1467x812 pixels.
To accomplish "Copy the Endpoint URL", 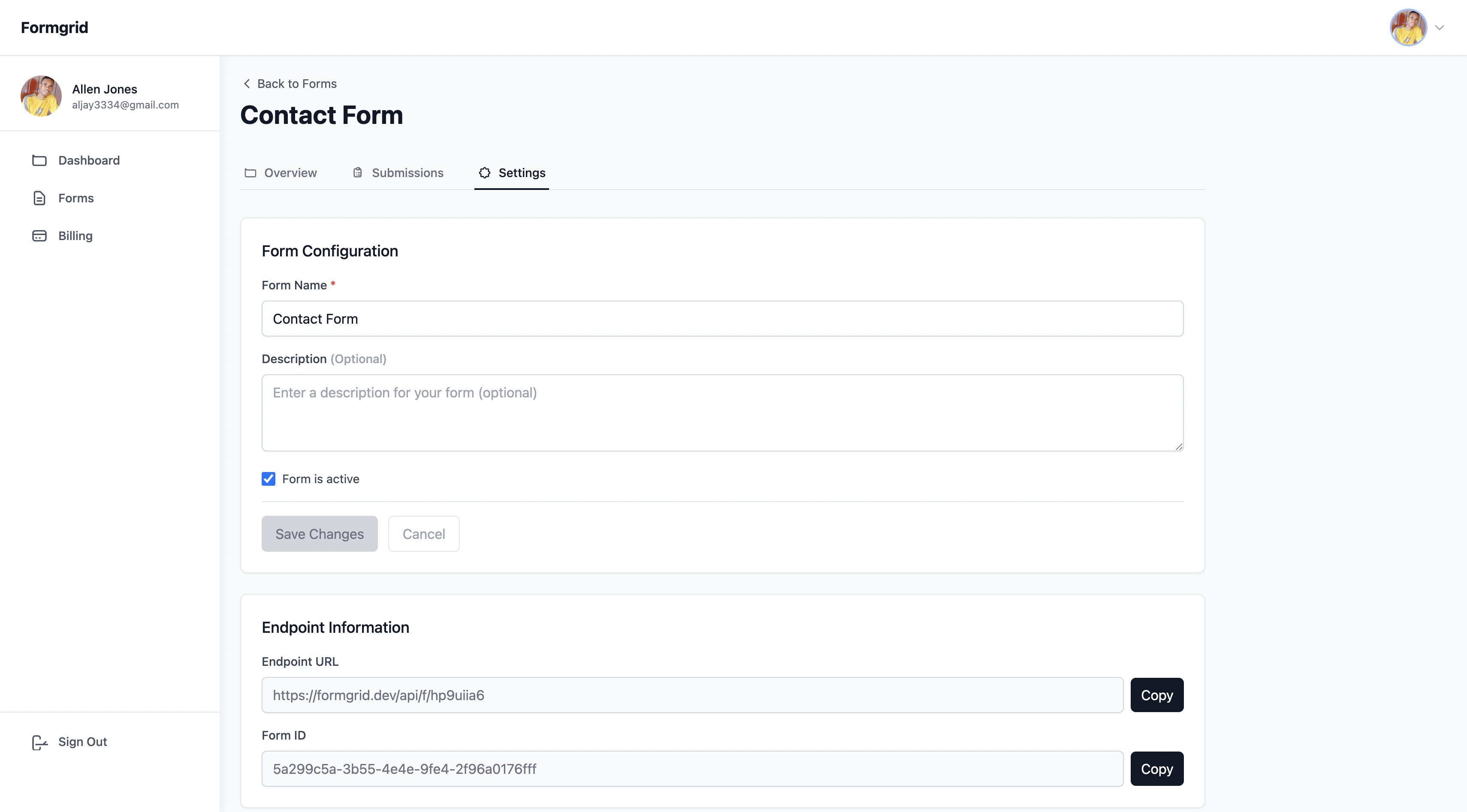I will (1156, 695).
